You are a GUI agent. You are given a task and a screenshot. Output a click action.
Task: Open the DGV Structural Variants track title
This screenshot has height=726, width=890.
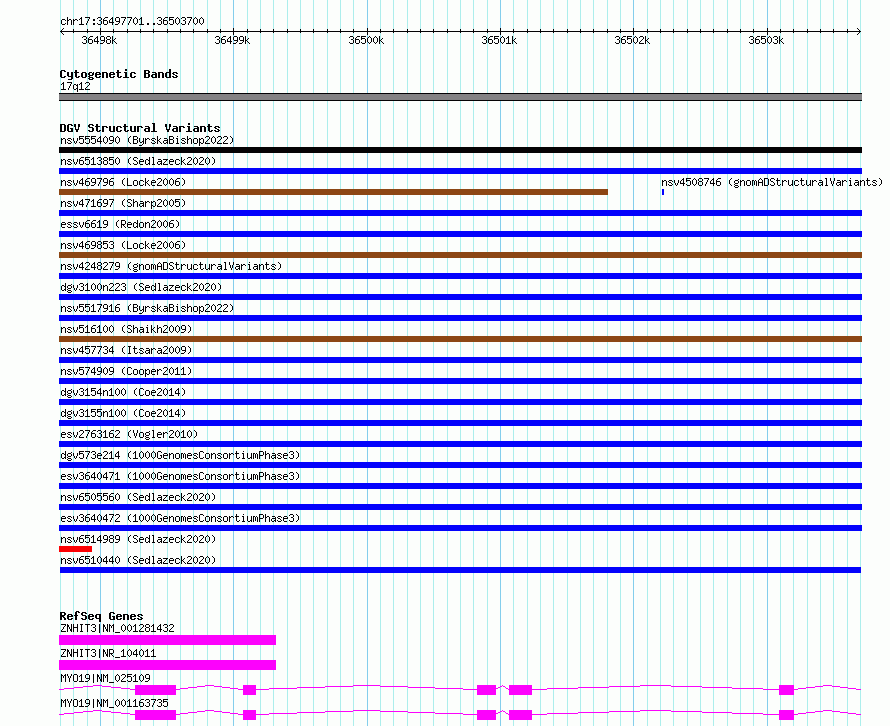[x=140, y=128]
